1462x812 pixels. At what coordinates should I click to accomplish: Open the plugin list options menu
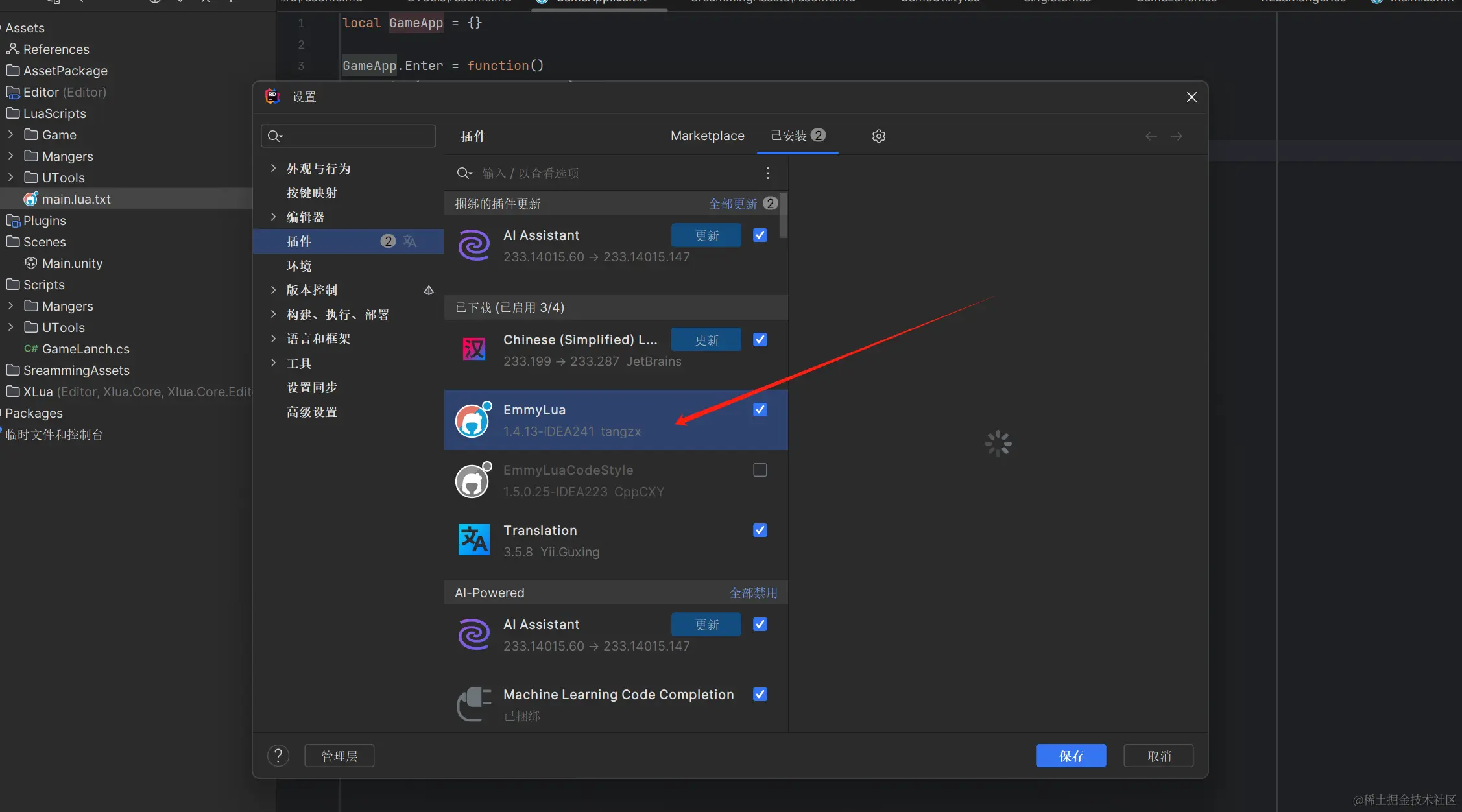coord(768,173)
